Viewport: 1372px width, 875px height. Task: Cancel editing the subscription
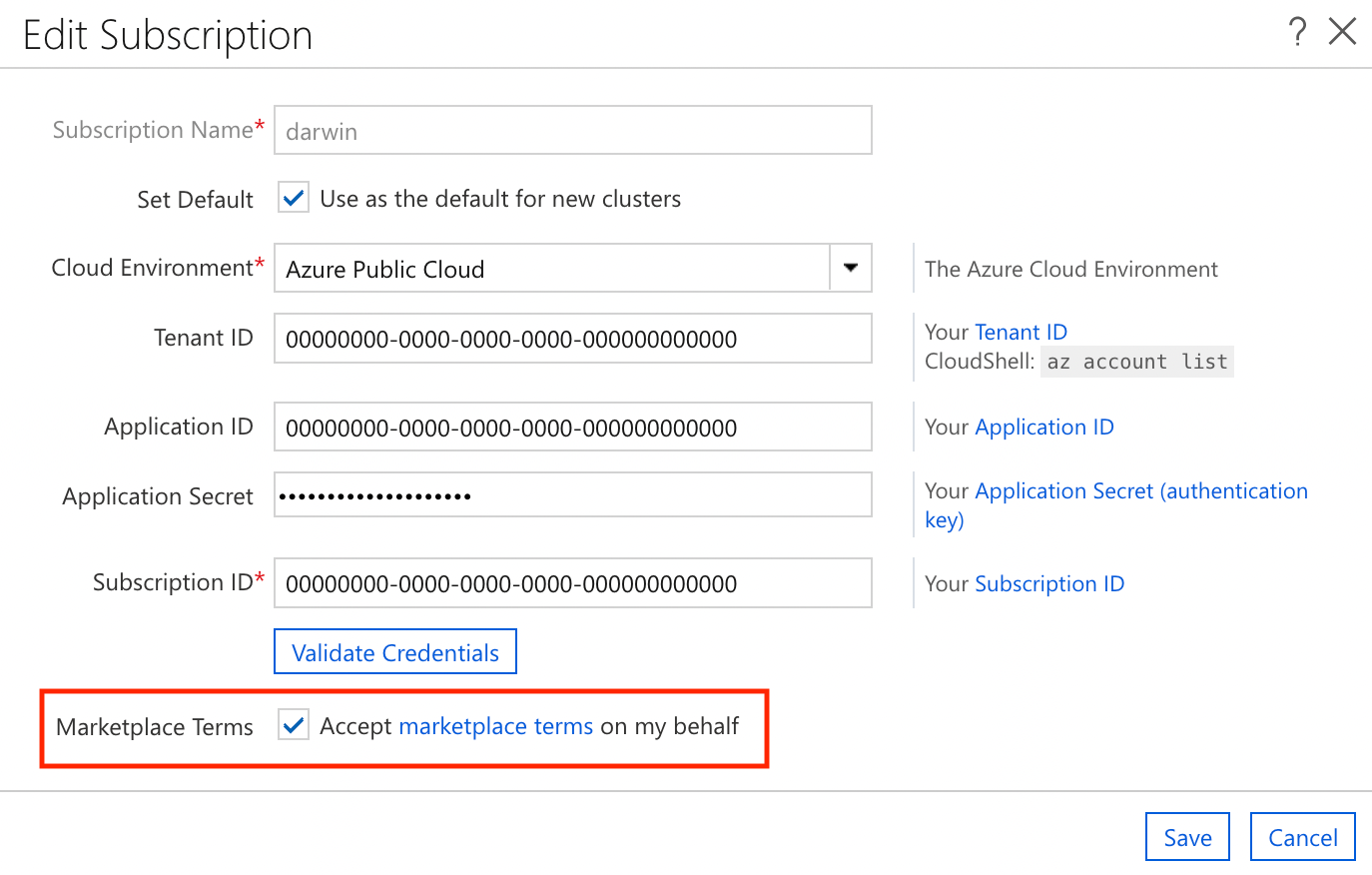pos(1302,837)
